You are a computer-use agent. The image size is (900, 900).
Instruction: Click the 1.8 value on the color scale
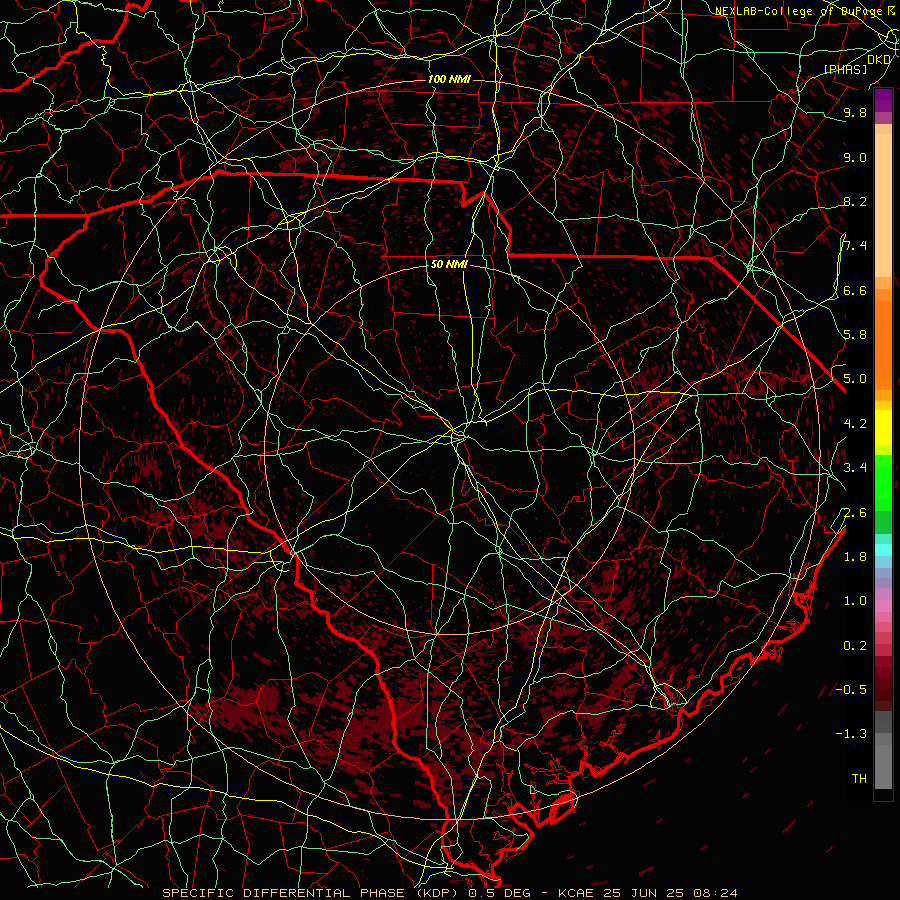(x=855, y=557)
